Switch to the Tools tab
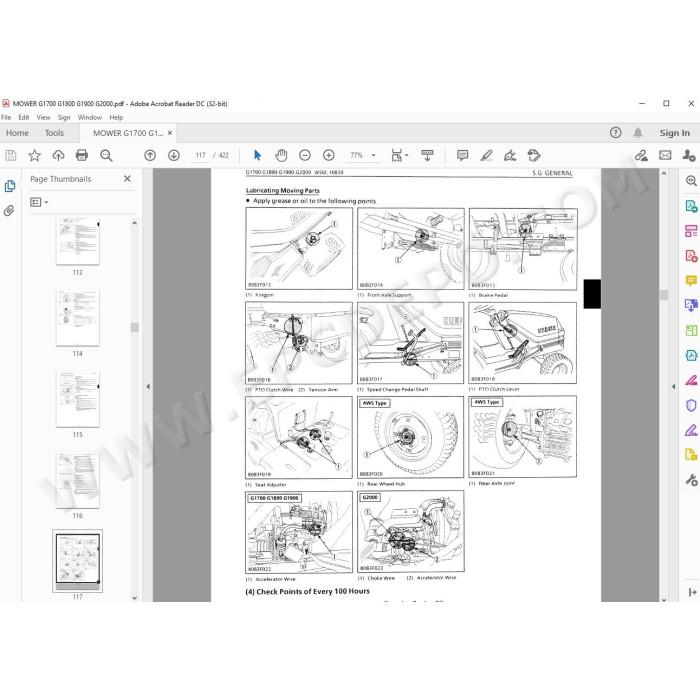This screenshot has height=700, width=700. pos(54,133)
